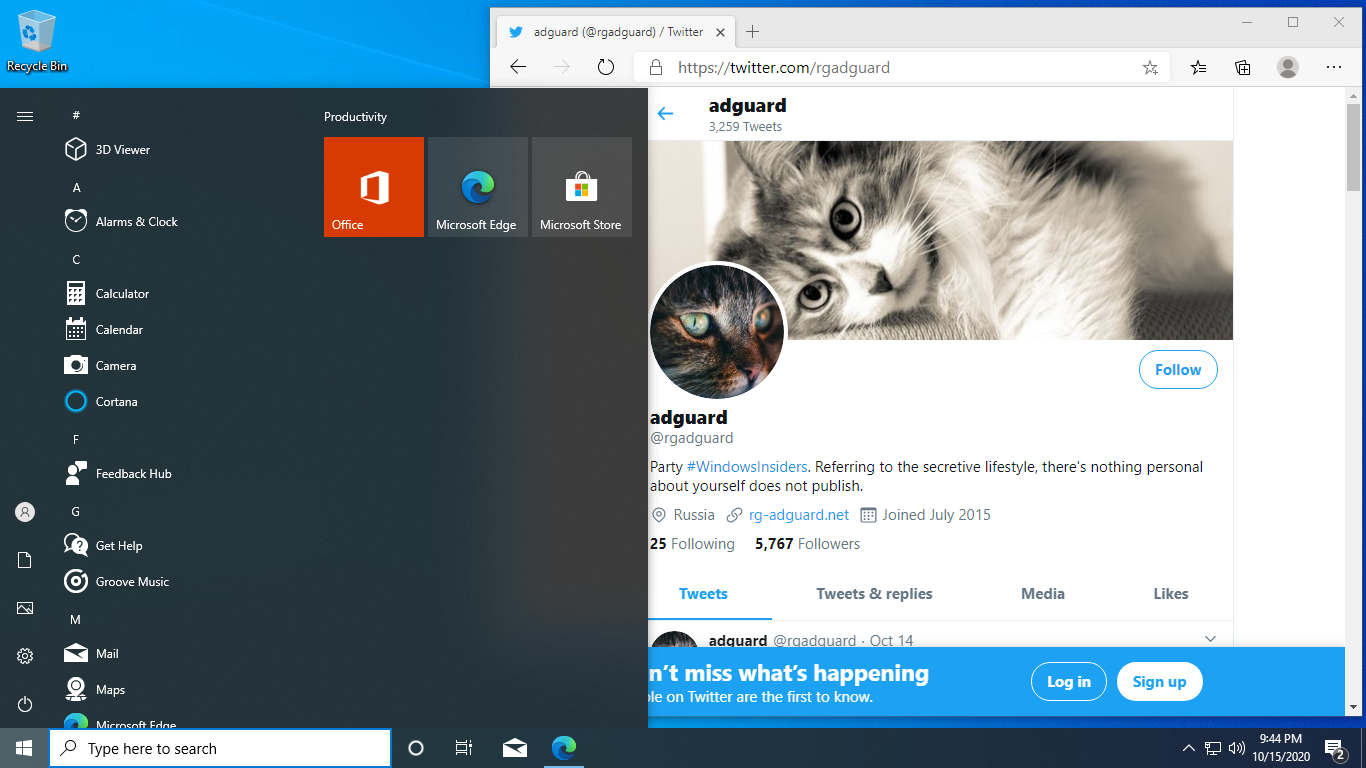Switch to the Tweets tab

tap(704, 594)
